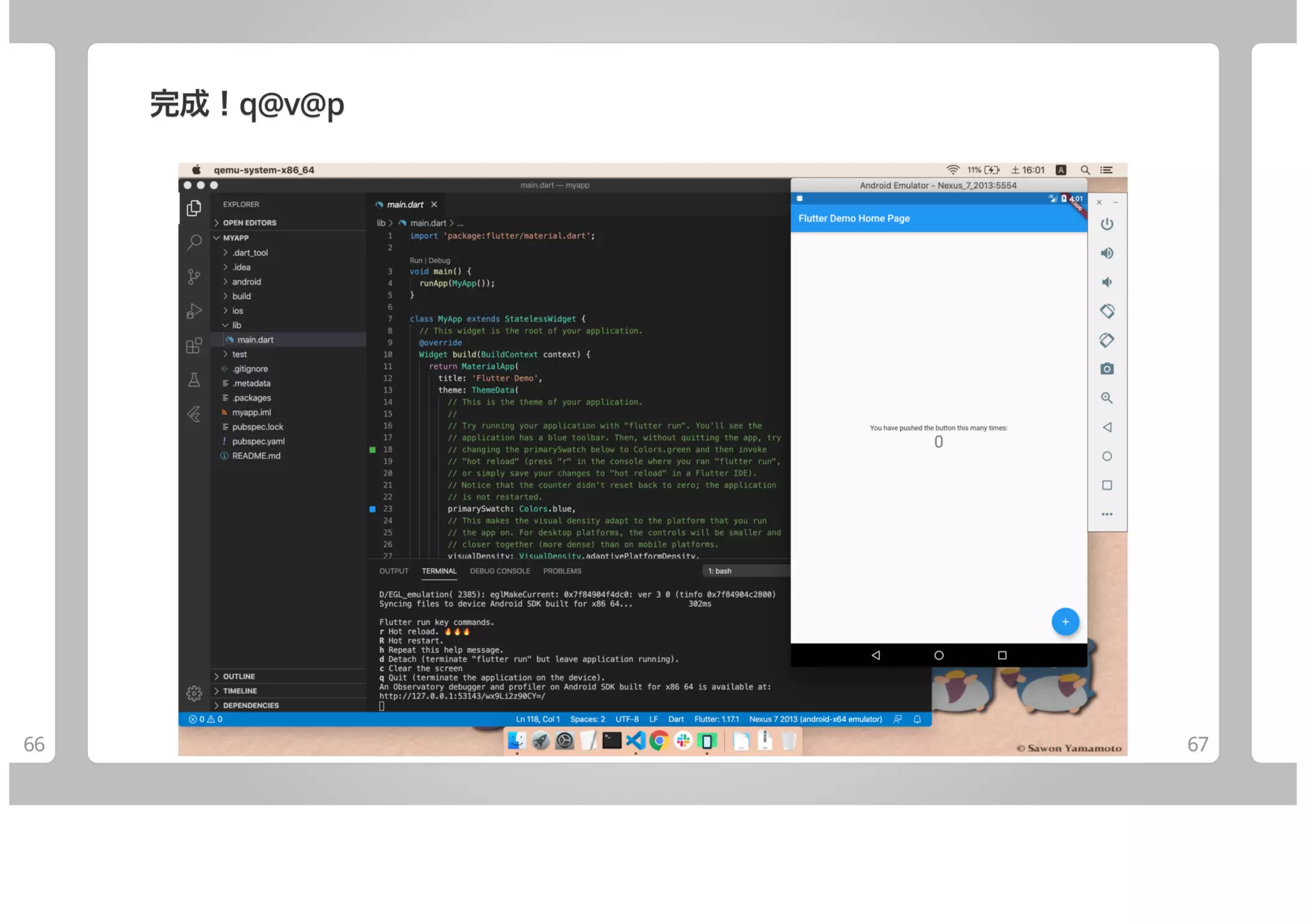1306x924 pixels.
Task: Open Finder in the Dock
Action: click(517, 740)
